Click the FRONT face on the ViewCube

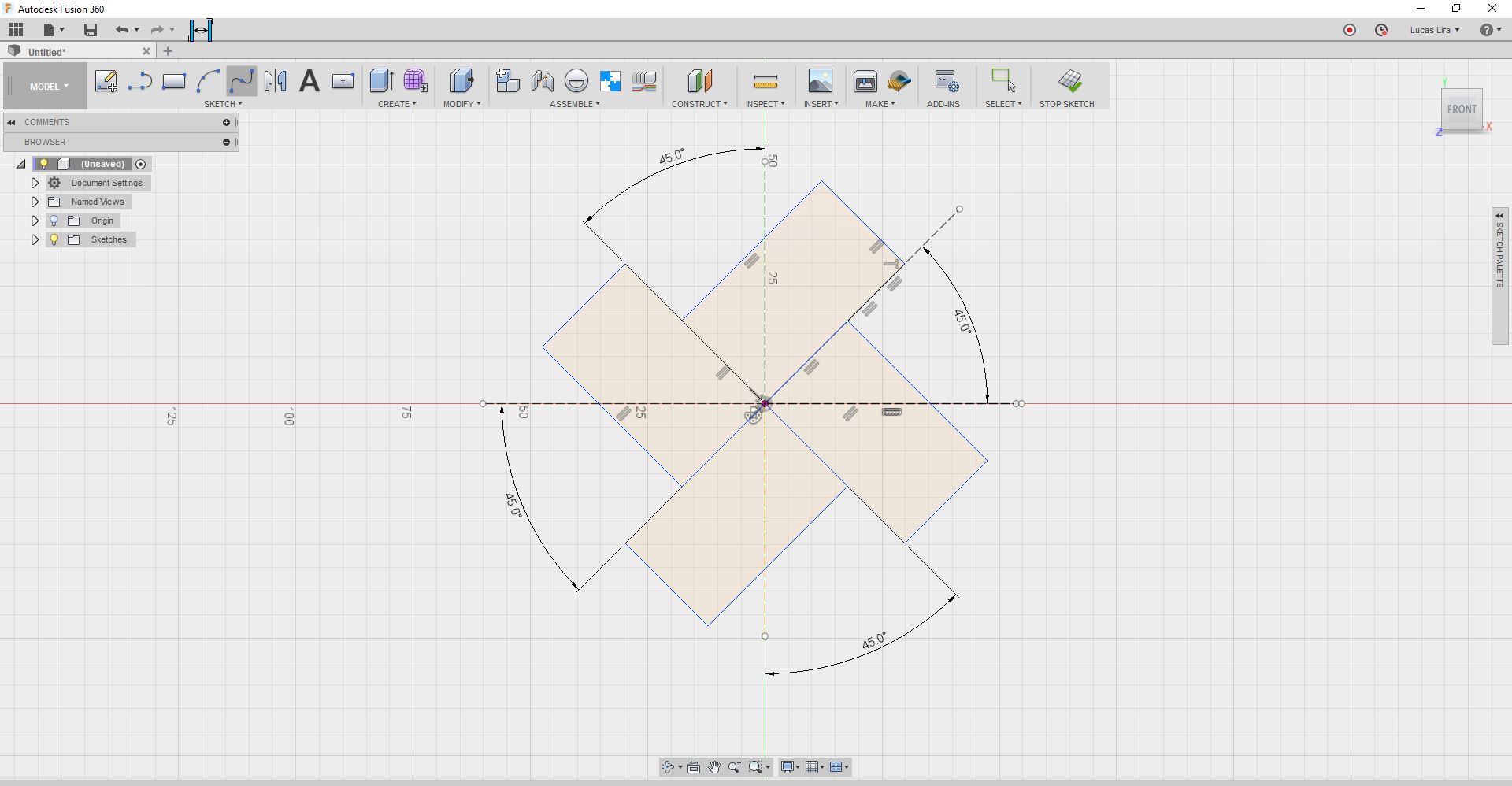coord(1462,109)
